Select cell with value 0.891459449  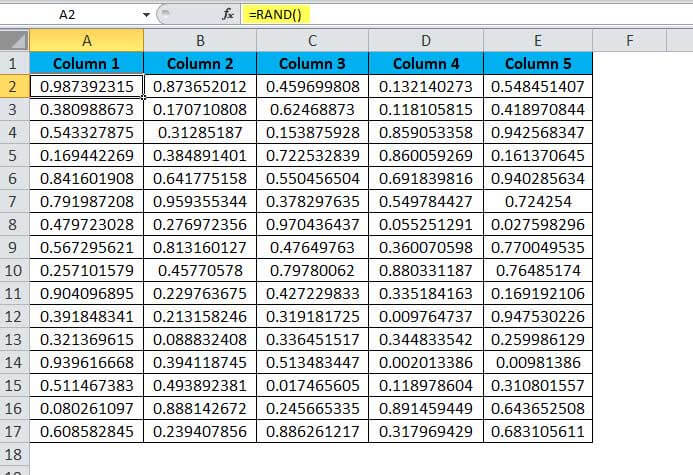[x=426, y=408]
